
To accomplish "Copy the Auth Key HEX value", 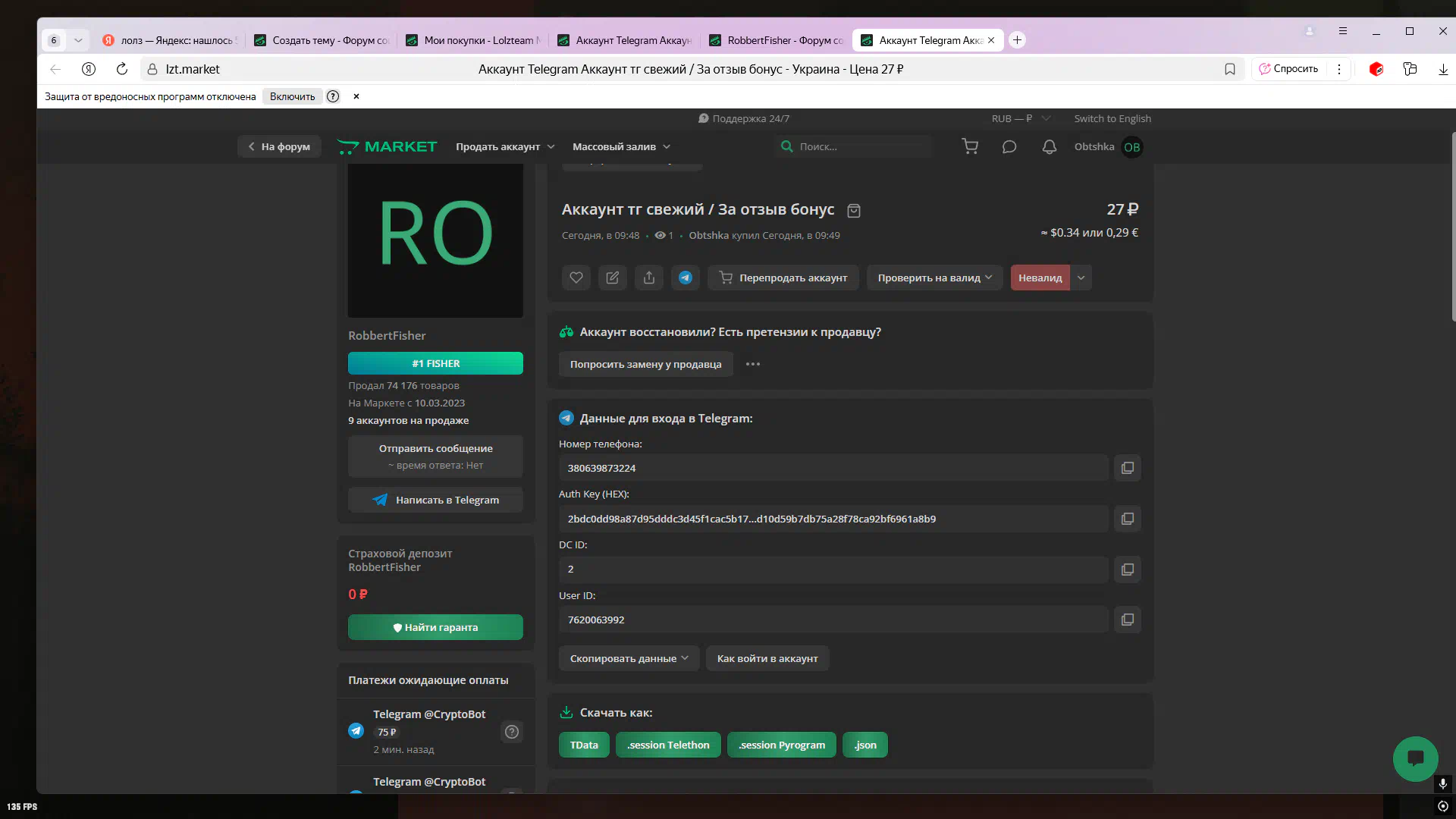I will 1128,519.
